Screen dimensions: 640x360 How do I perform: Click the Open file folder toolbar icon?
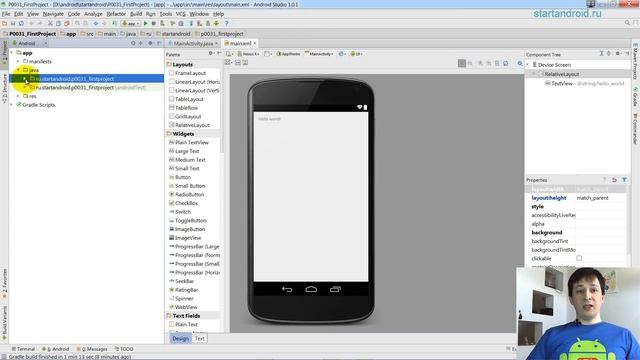tap(4, 23)
